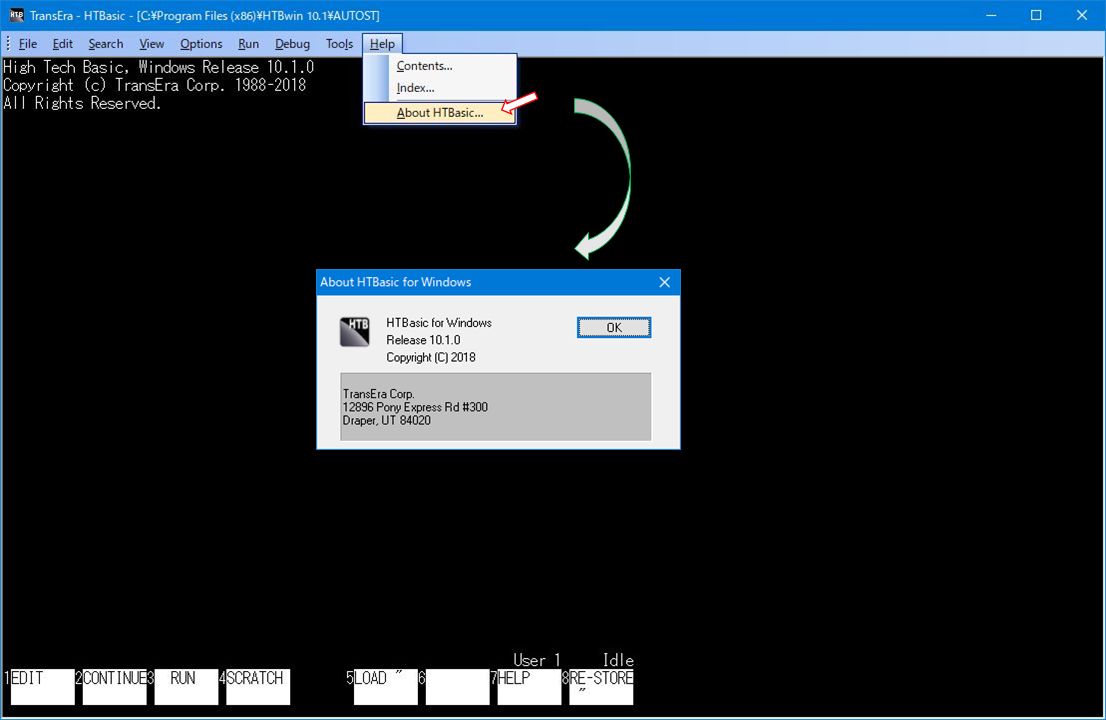Click the blank softkey number 6

pos(458,687)
